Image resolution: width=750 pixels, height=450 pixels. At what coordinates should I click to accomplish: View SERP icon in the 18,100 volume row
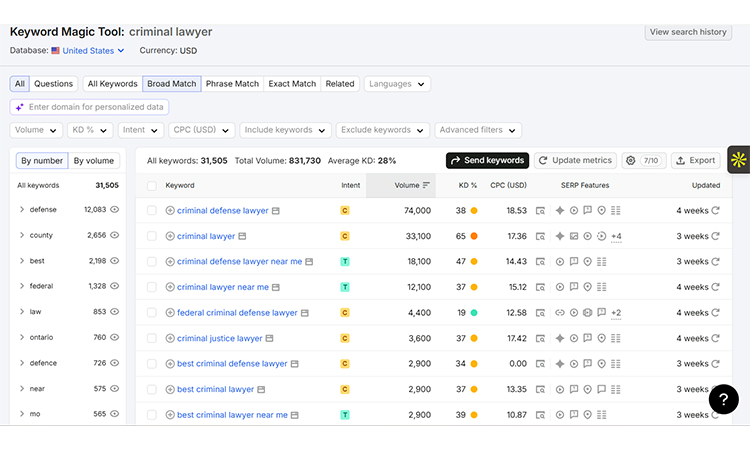tap(540, 262)
